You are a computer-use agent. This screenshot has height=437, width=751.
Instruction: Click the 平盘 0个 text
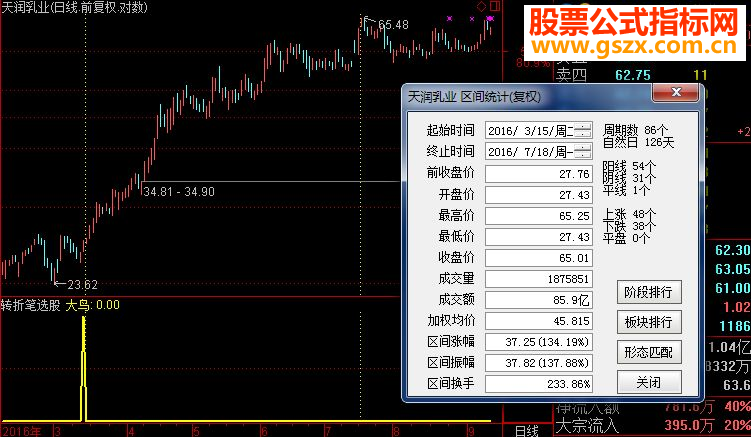pyautogui.click(x=626, y=238)
